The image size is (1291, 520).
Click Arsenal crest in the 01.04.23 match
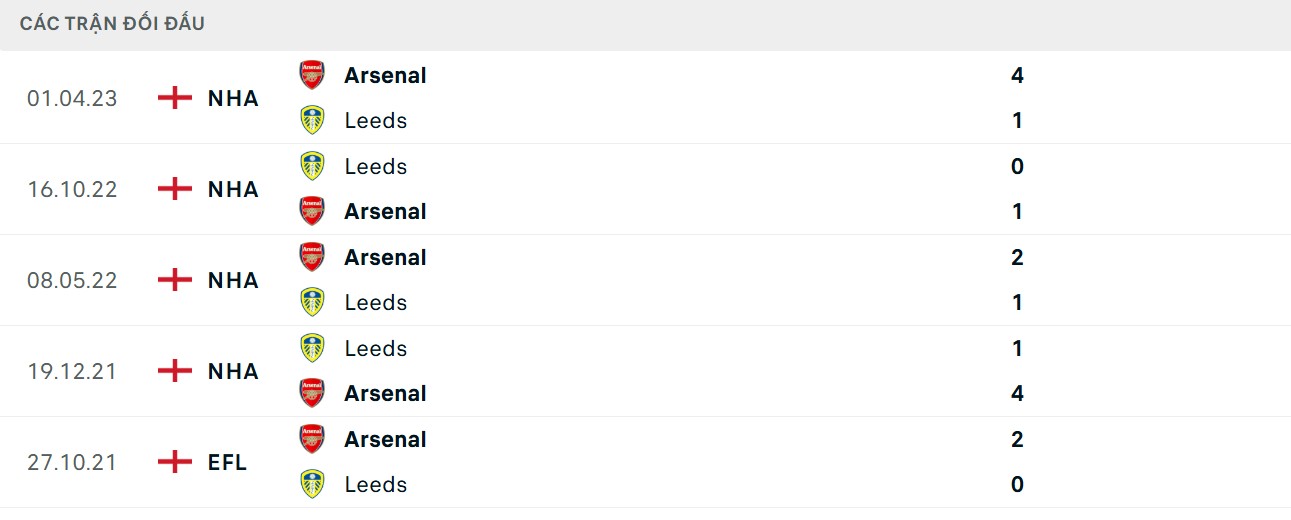click(313, 75)
